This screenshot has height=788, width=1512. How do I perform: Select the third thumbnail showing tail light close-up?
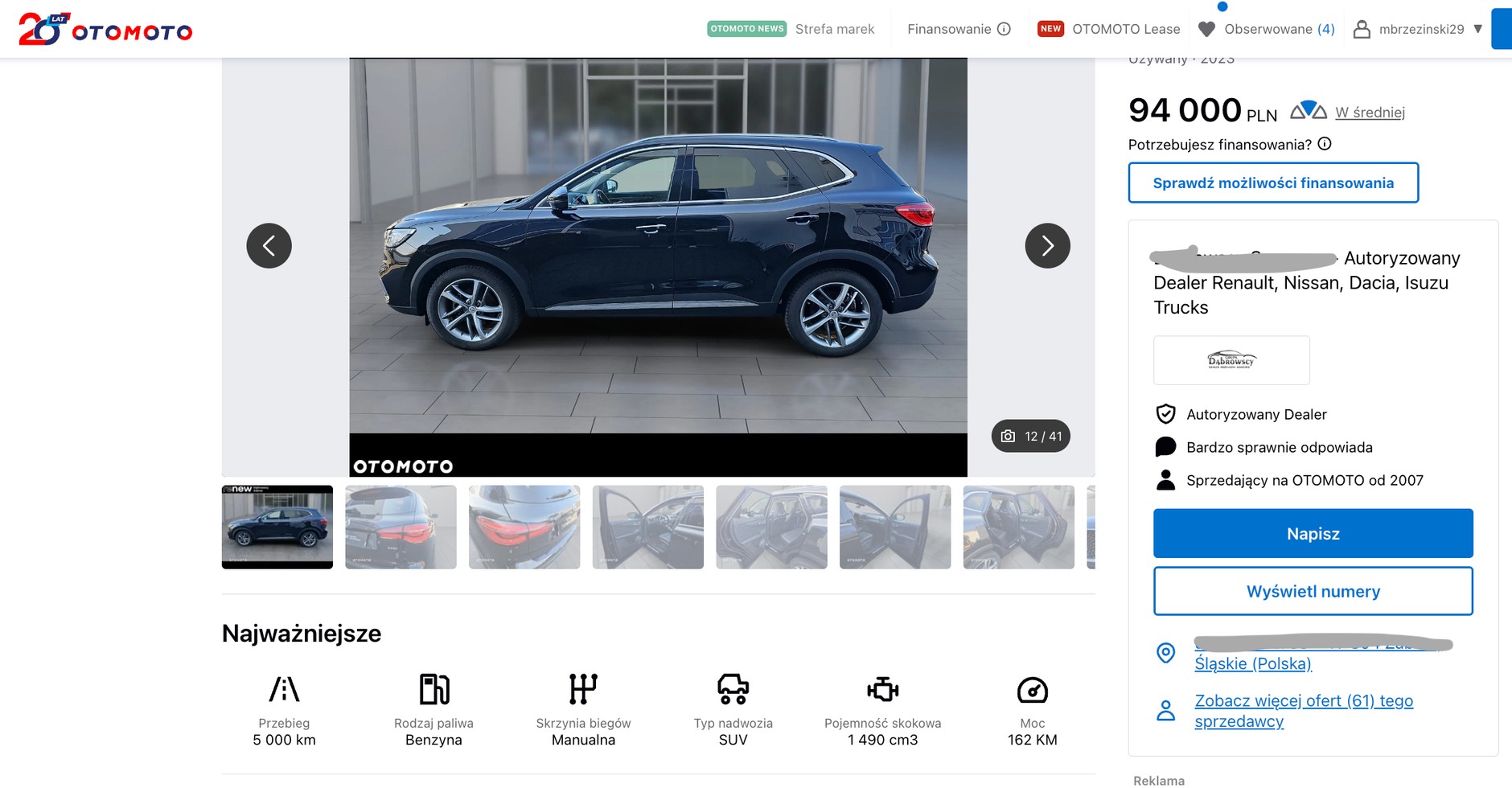[524, 527]
